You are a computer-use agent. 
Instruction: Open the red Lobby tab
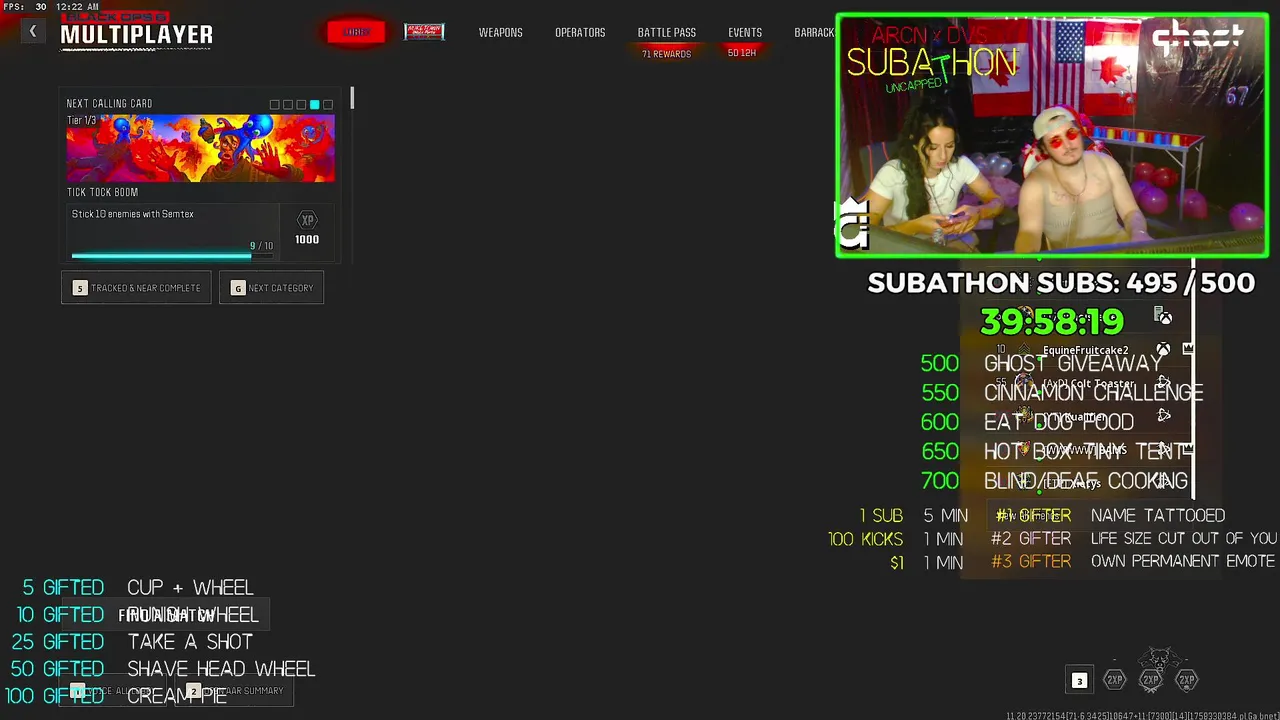tap(356, 32)
